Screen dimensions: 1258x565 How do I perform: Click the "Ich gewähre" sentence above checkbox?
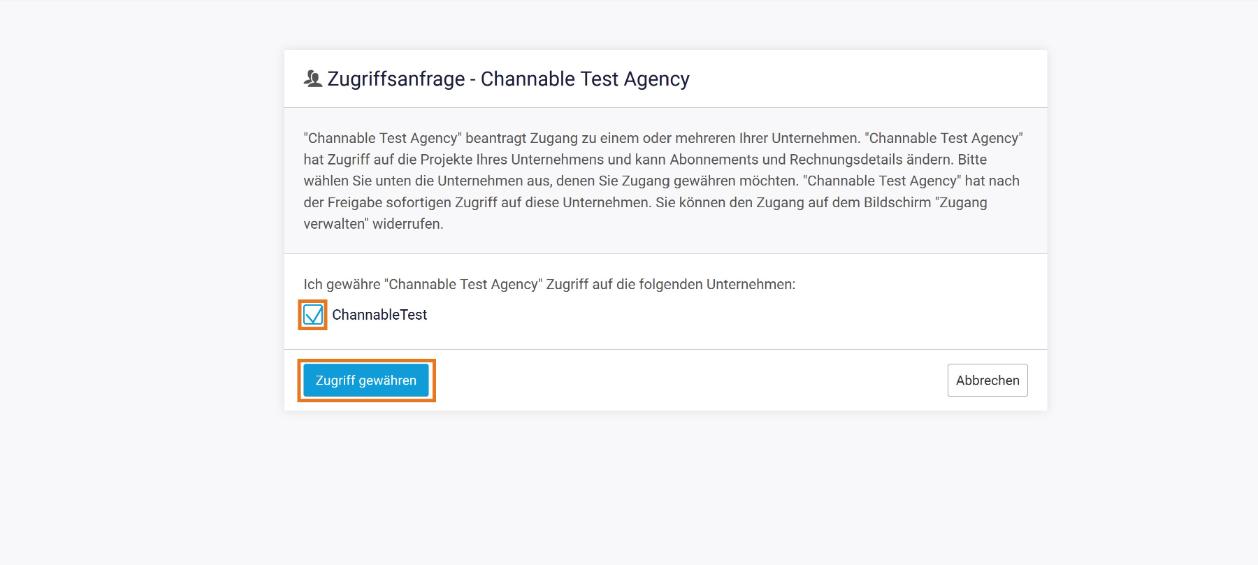pos(549,284)
